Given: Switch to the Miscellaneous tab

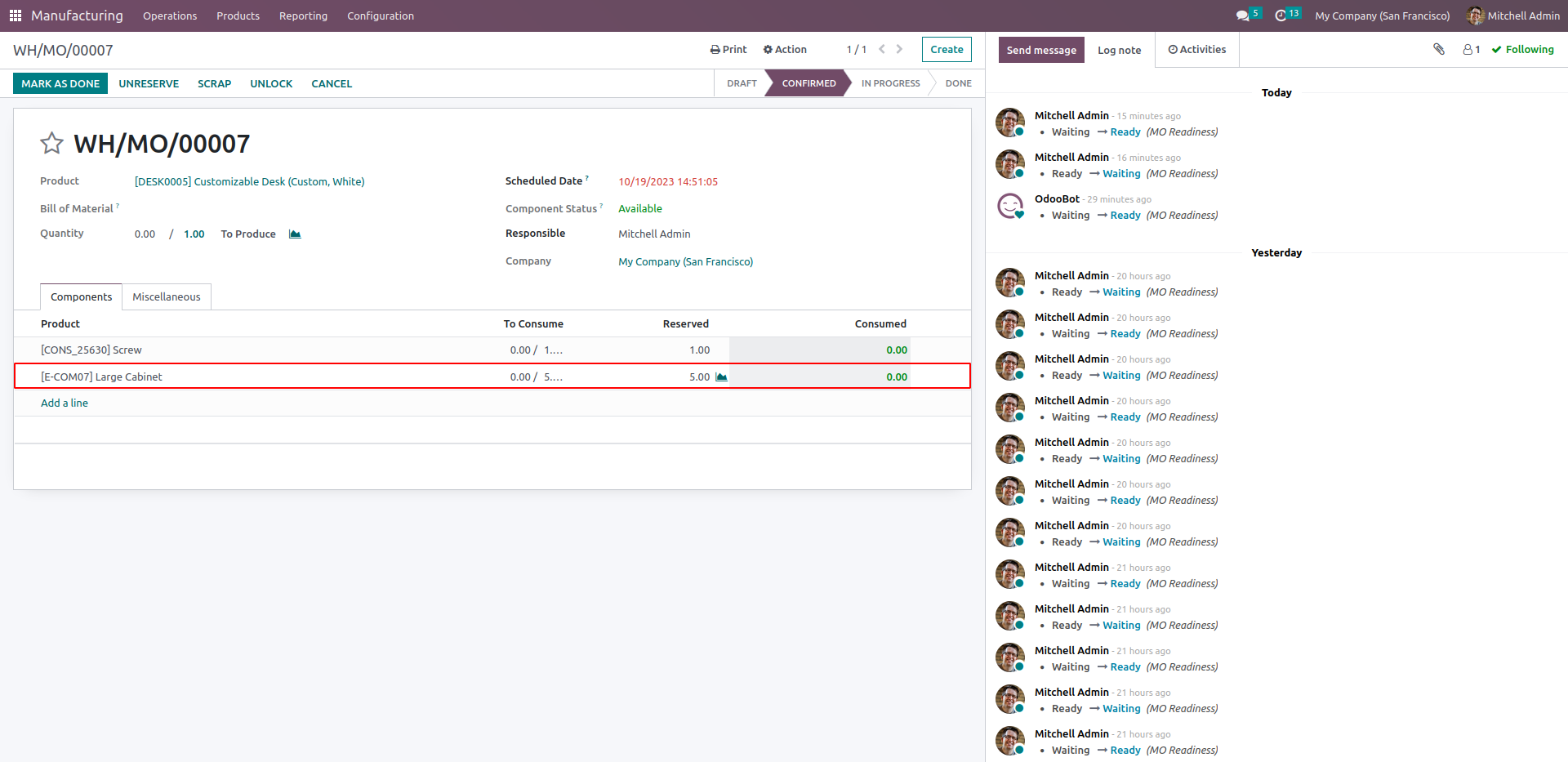Looking at the screenshot, I should pos(167,296).
